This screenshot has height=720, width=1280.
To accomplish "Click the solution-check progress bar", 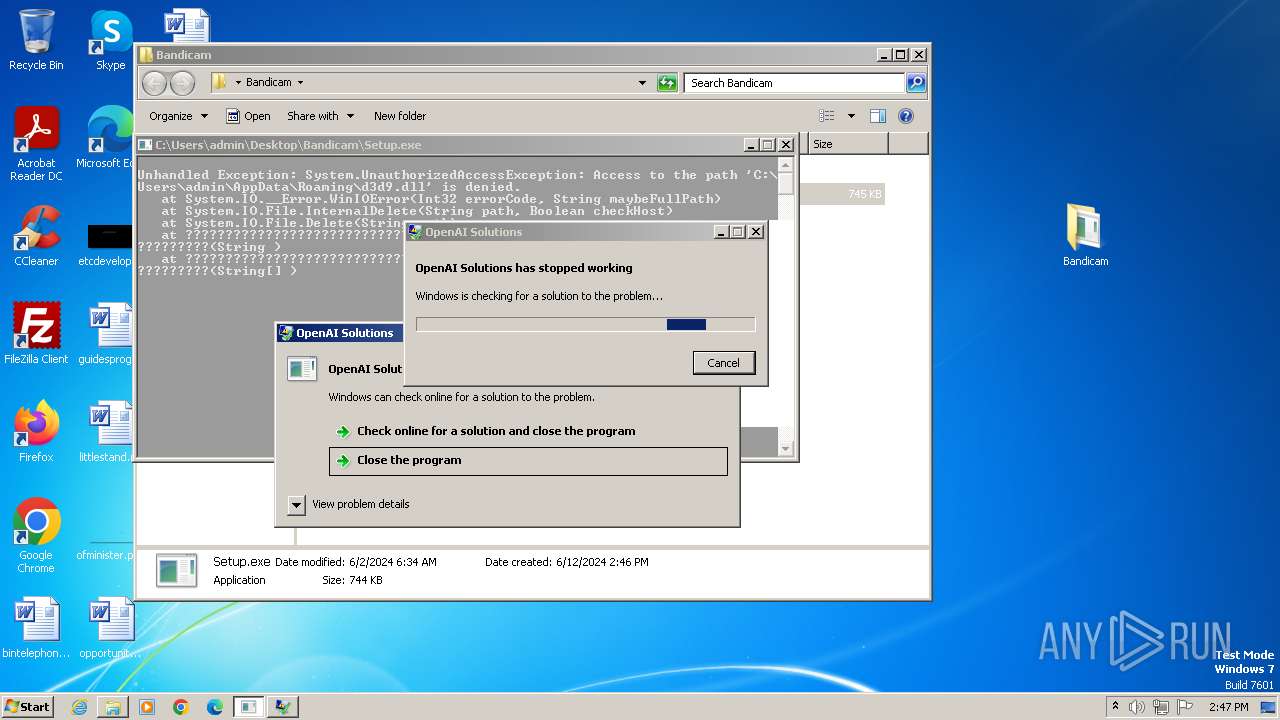I will pos(585,324).
